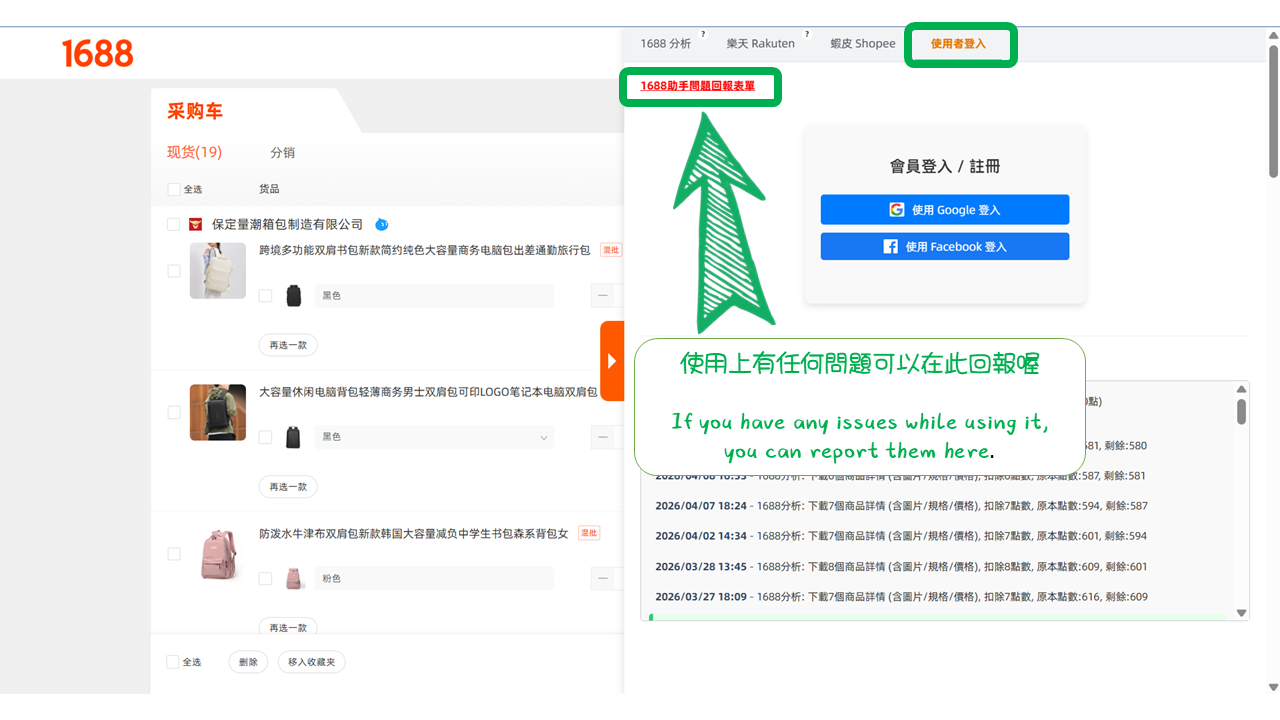Click the store name 保定量潮箱包制造有限公司

(x=288, y=224)
